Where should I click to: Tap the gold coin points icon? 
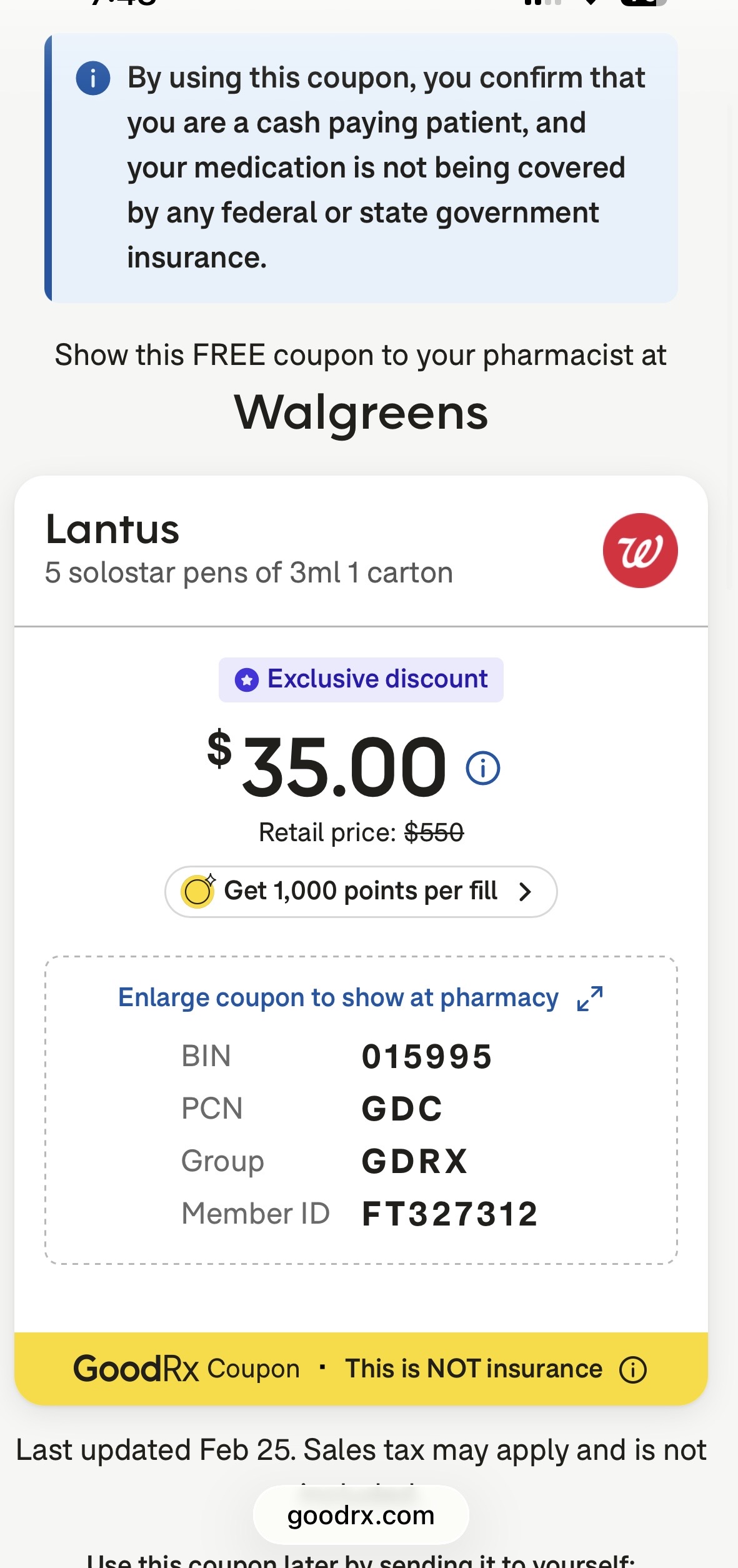pyautogui.click(x=197, y=891)
